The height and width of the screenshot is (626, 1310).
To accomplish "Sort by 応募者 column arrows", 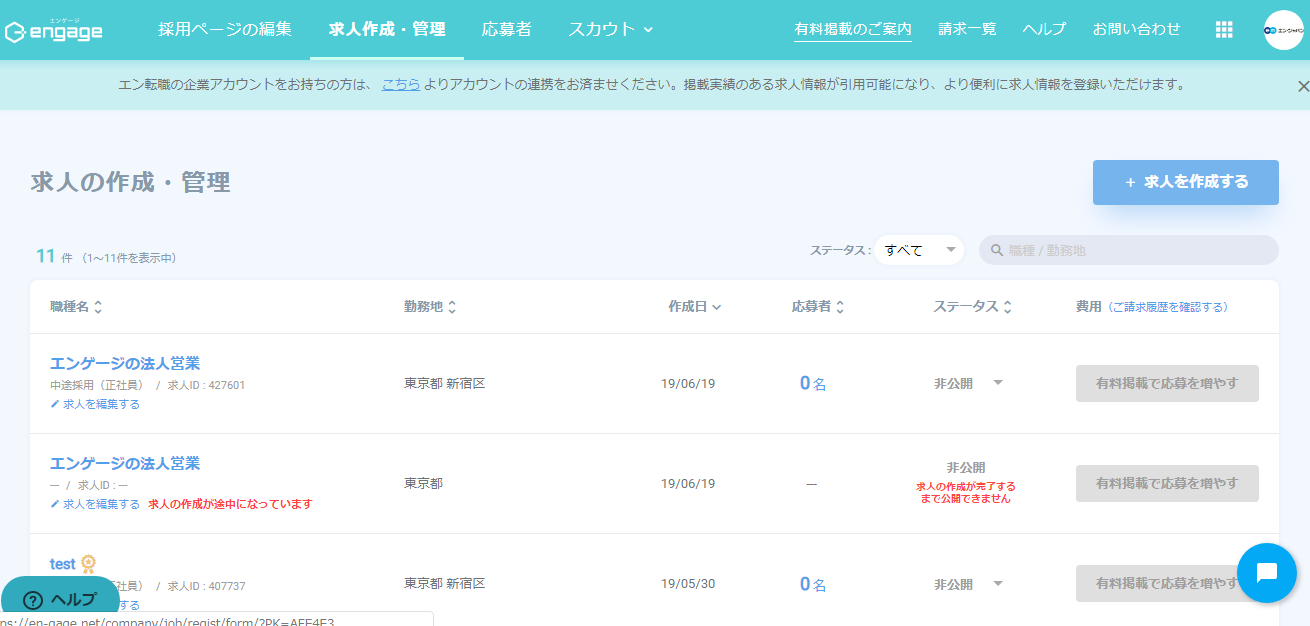I will coord(840,307).
